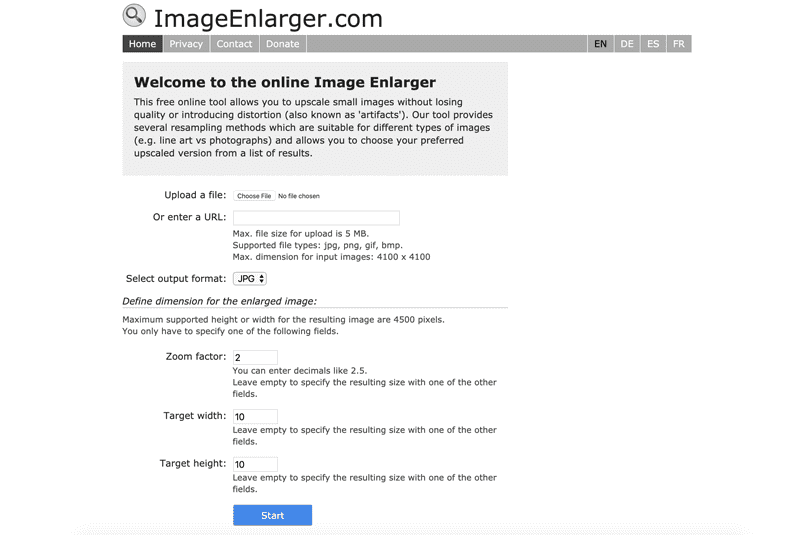Open the ImageEnlarger.com site title
The height and width of the screenshot is (535, 800).
pos(268,19)
